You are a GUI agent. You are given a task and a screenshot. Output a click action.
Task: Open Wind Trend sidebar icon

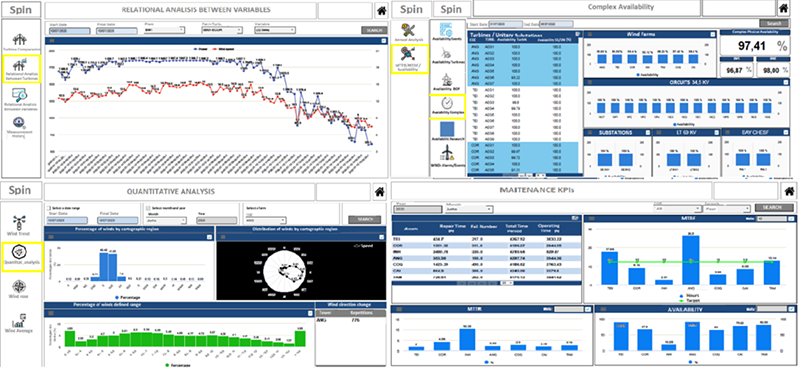point(19,223)
